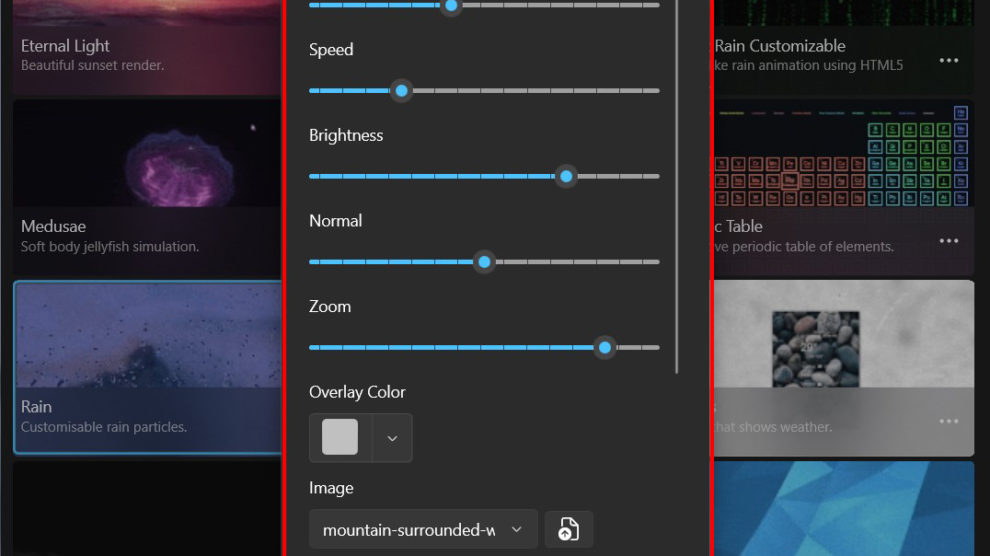Adjust the Zoom slider
The height and width of the screenshot is (556, 990).
(484, 347)
